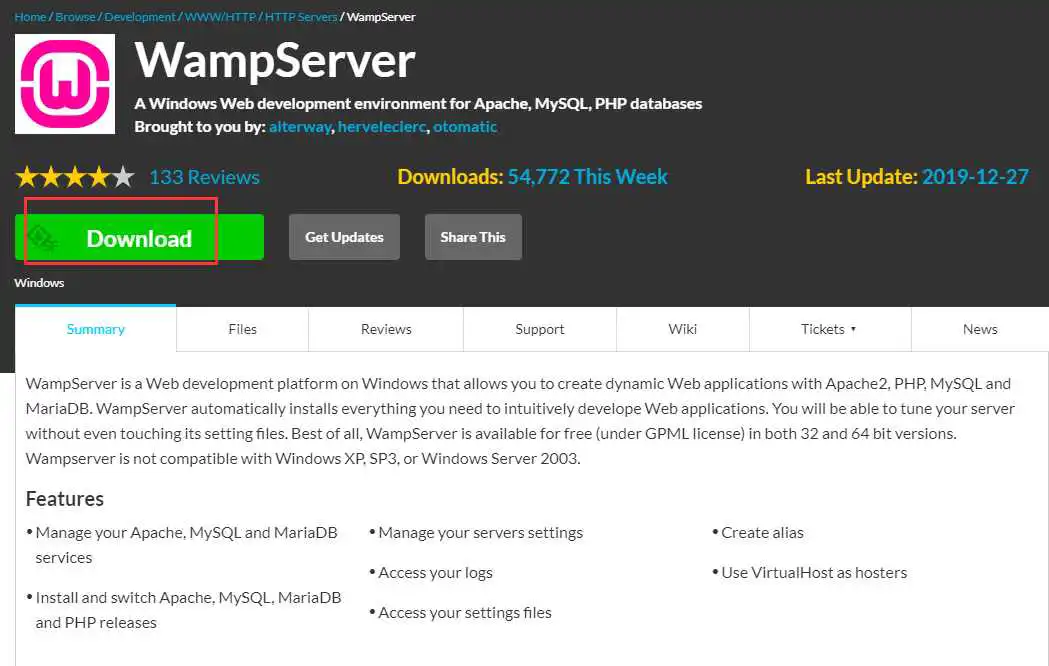
Task: Click 'Manage your servers settings' text
Action: point(480,533)
